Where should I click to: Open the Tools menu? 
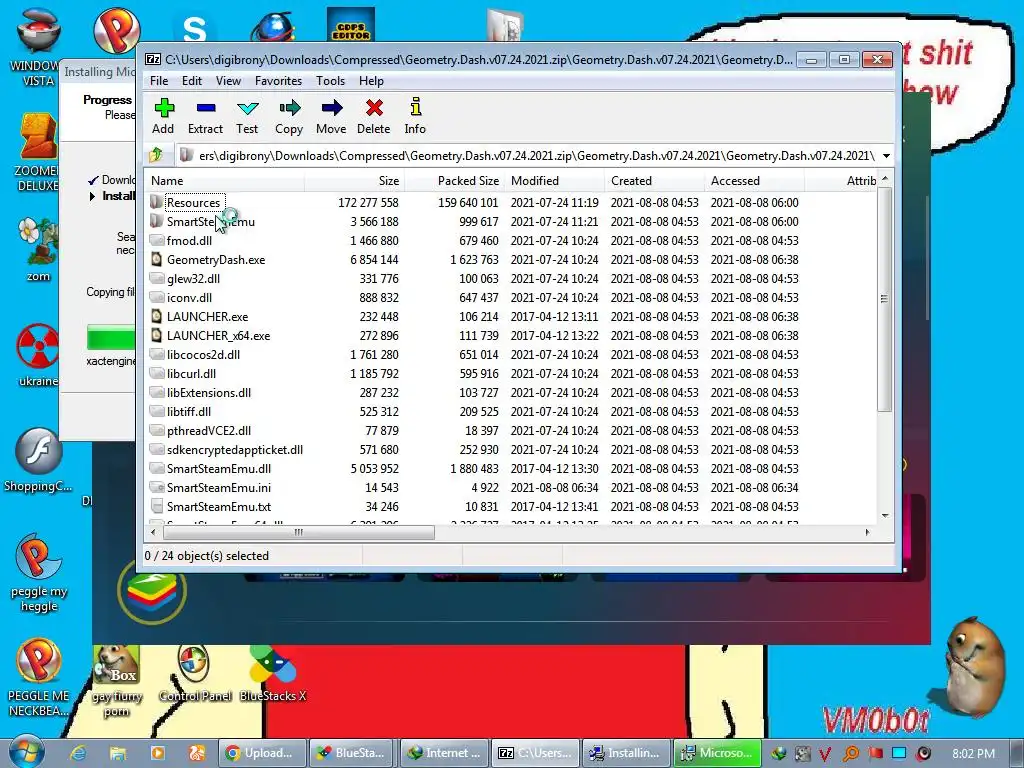(330, 81)
